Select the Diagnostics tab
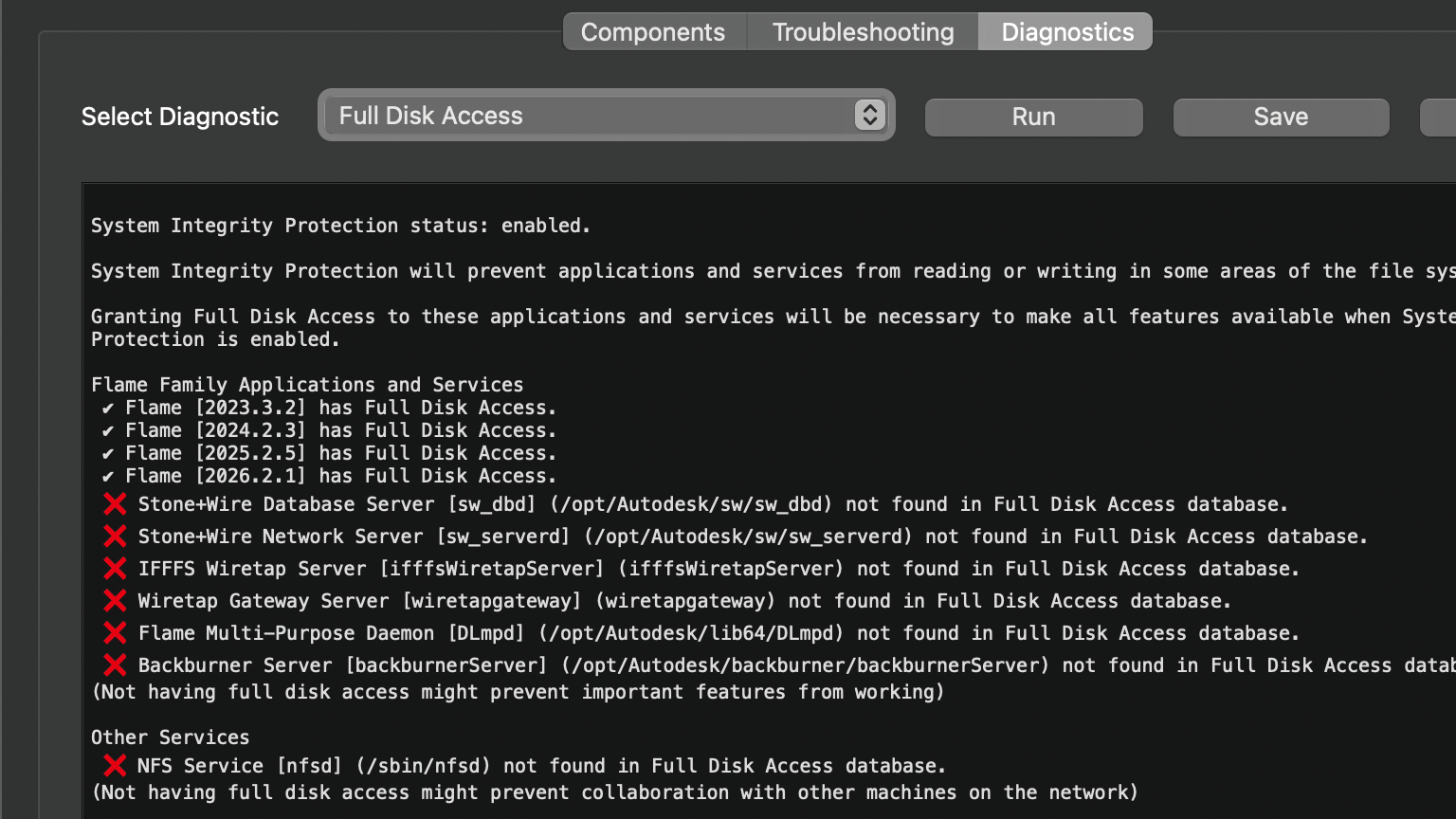The image size is (1456, 819). pyautogui.click(x=1066, y=32)
